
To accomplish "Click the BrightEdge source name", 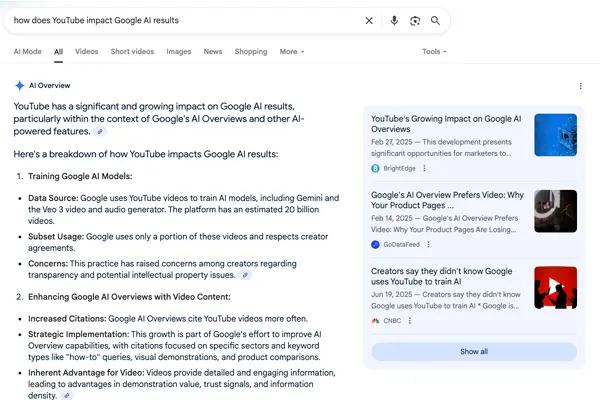I will [399, 168].
